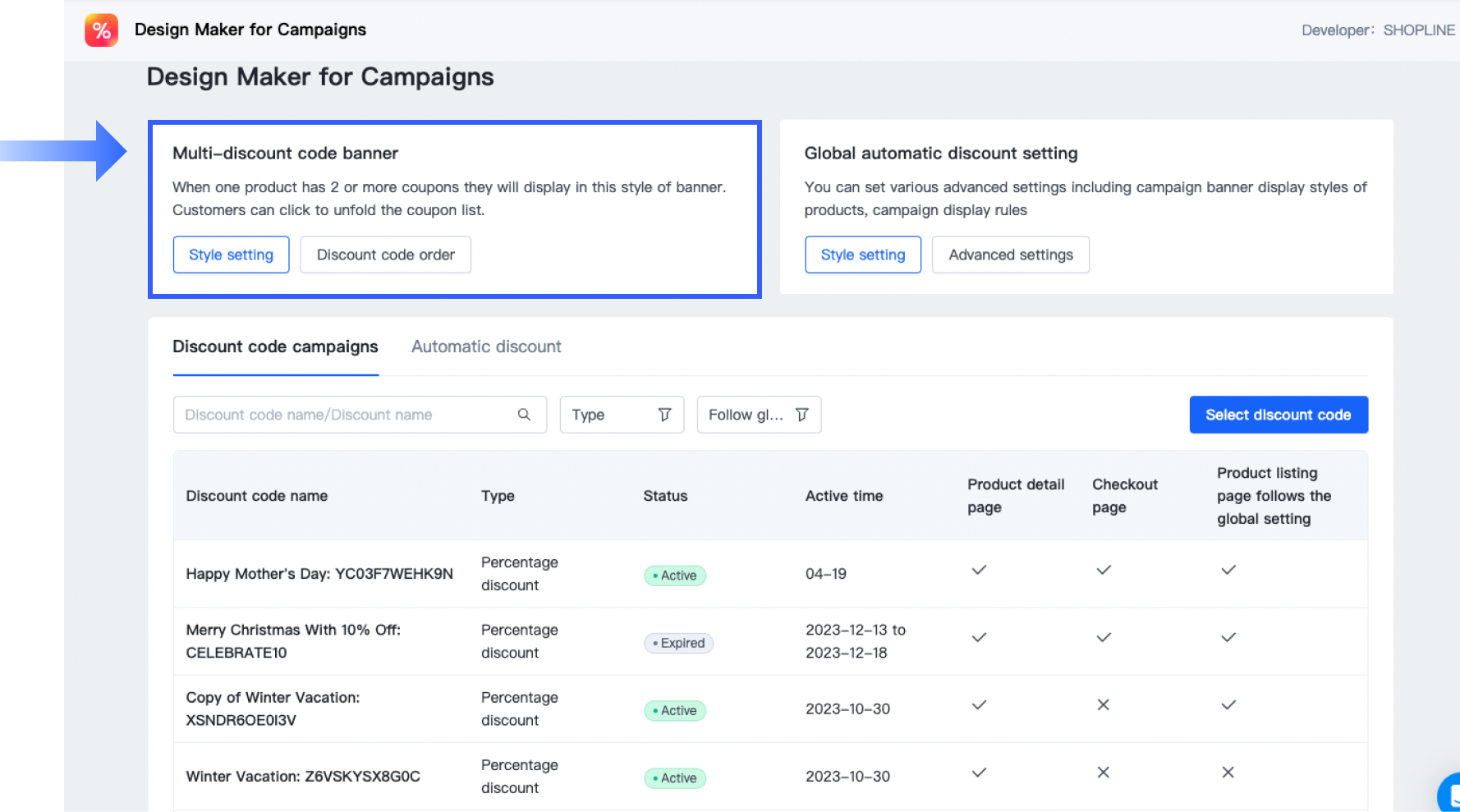Focus the Discount code name search field
The width and height of the screenshot is (1460, 812).
click(345, 415)
